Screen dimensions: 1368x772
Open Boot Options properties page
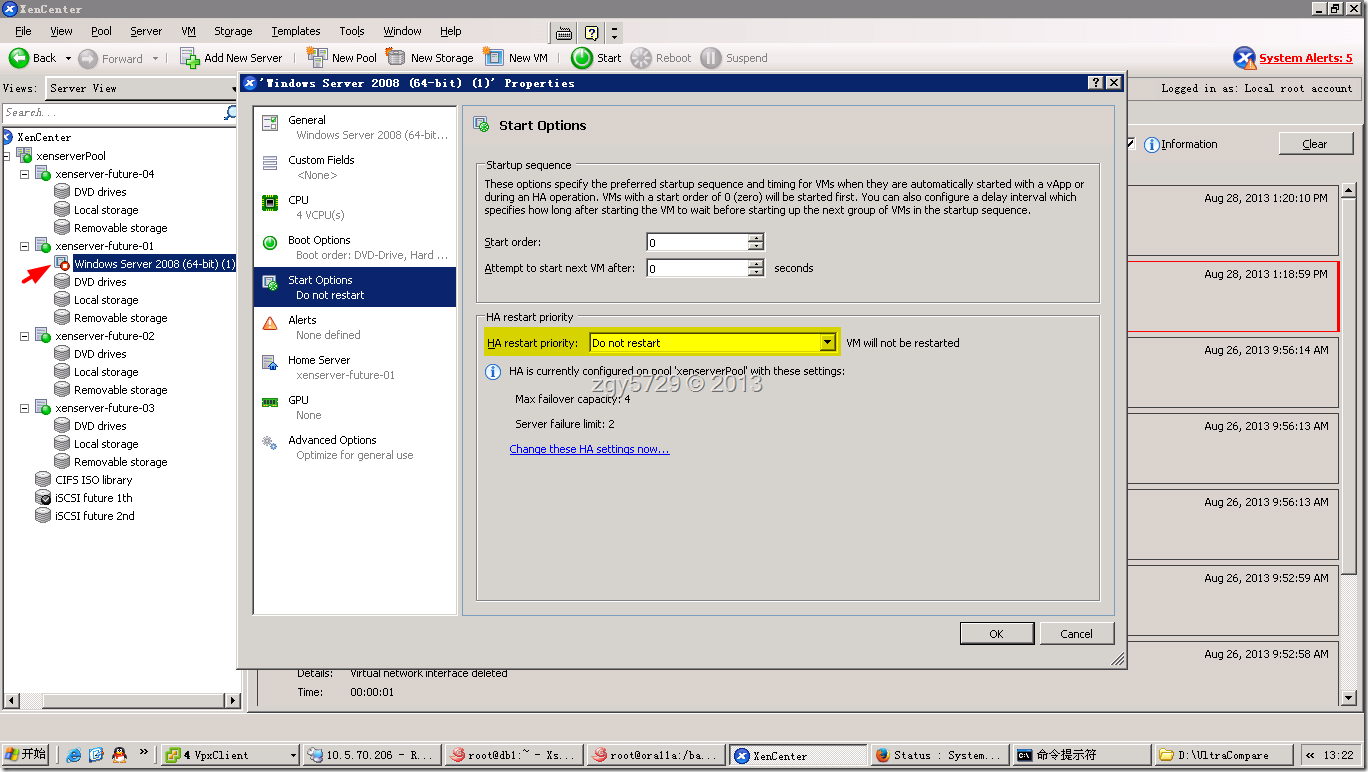click(354, 247)
